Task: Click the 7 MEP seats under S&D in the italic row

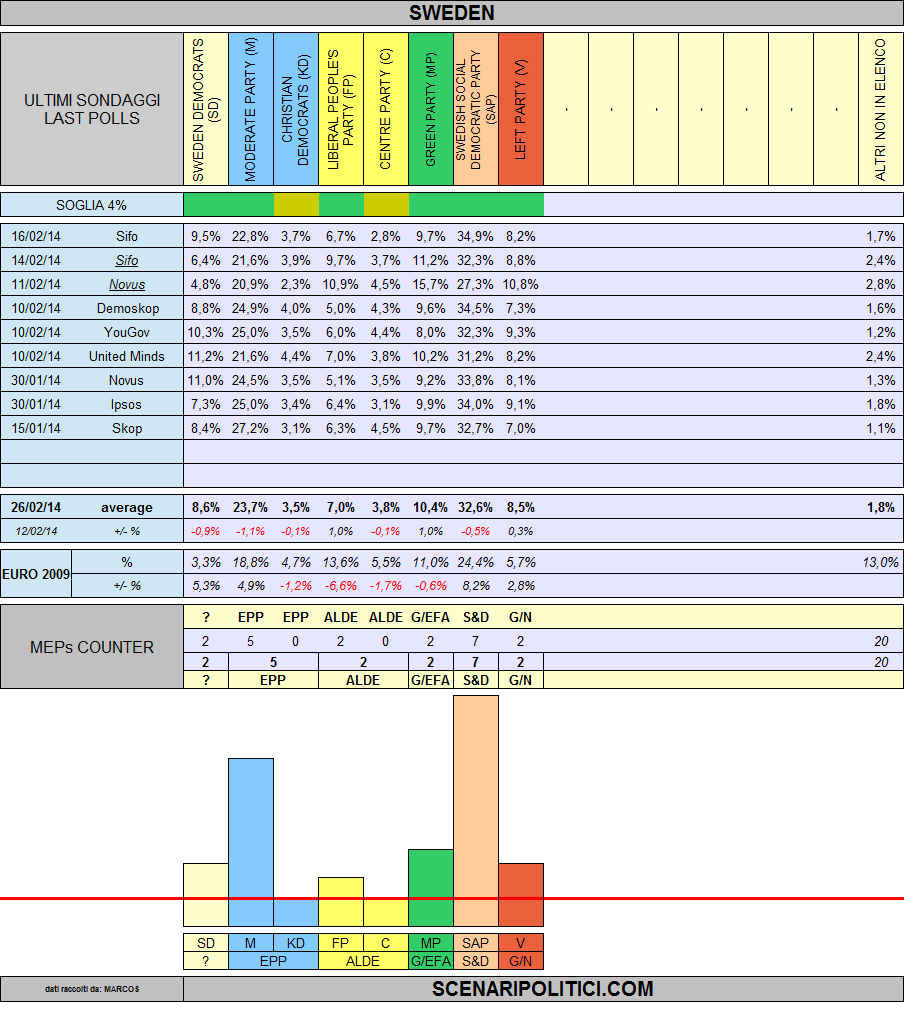Action: (475, 641)
